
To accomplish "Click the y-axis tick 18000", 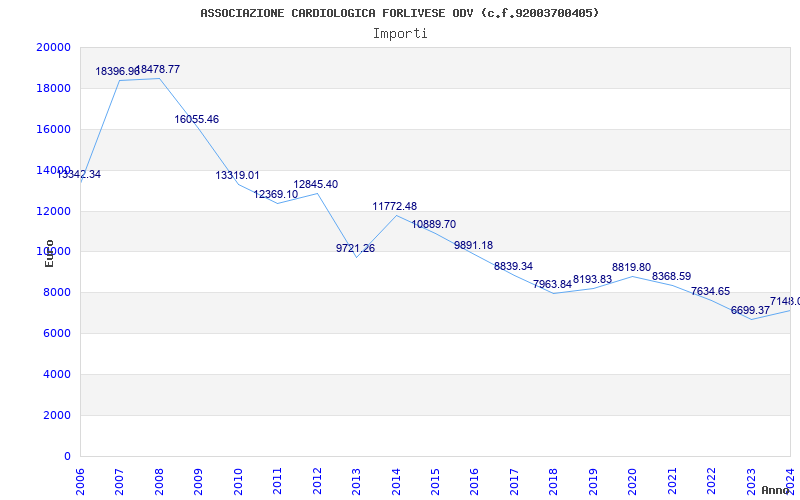I will pos(53,88).
